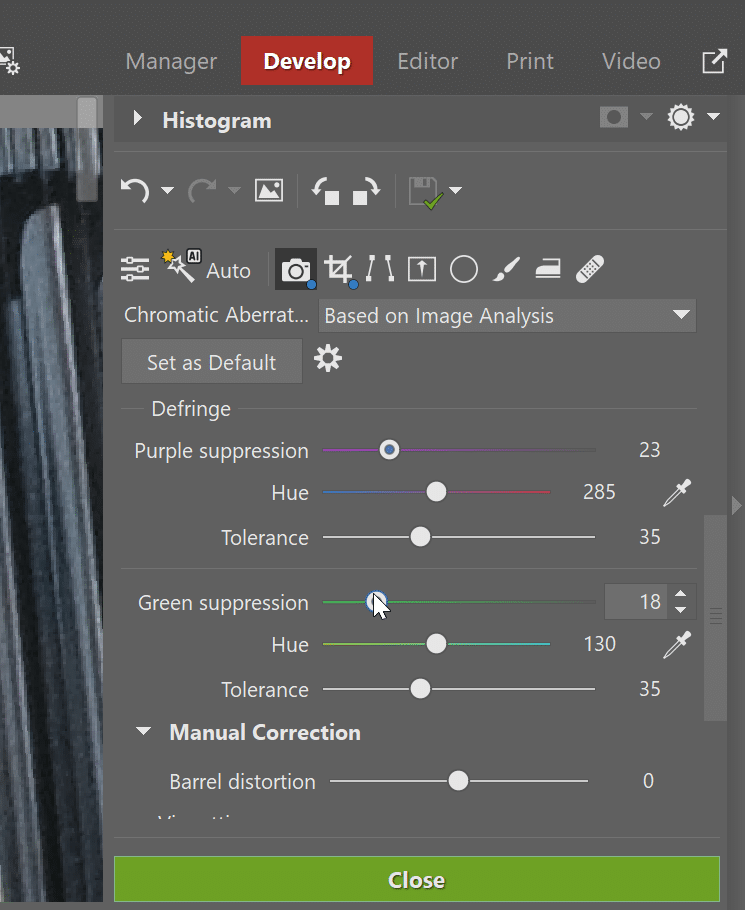Viewport: 745px width, 910px height.
Task: Choose the Retouching bandage tool
Action: tap(590, 269)
